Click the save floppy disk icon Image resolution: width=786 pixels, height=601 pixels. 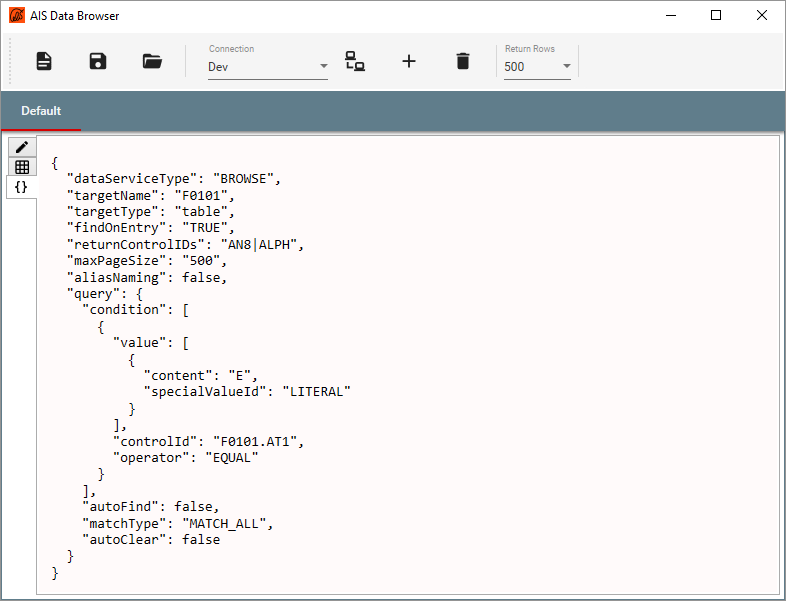[98, 61]
